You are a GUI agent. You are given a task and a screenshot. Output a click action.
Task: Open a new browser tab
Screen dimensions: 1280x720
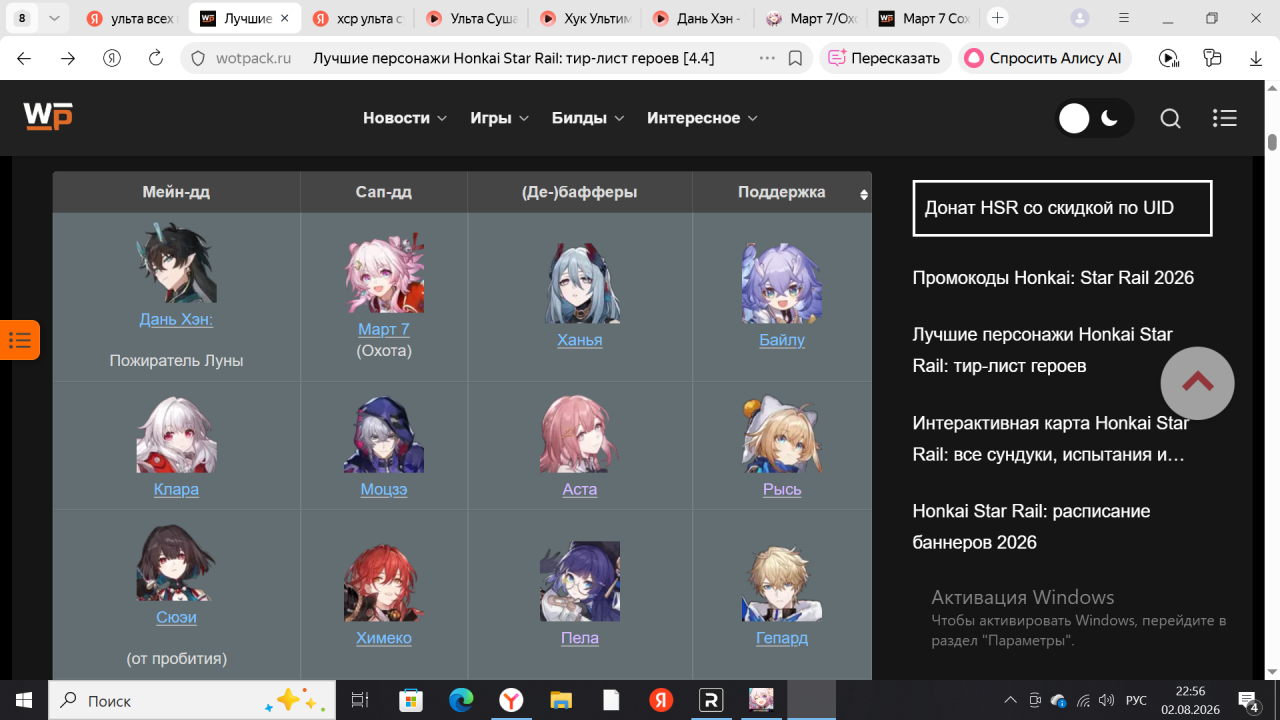997,18
